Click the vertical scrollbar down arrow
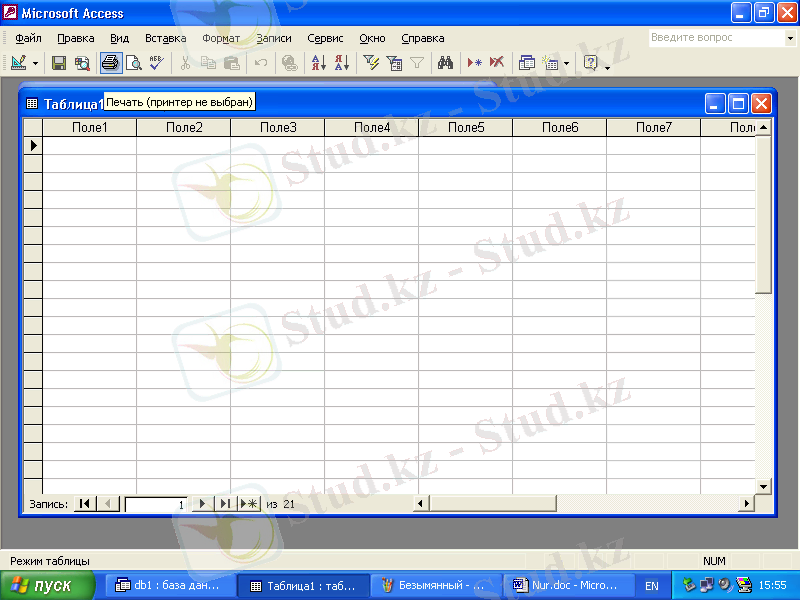 [763, 486]
